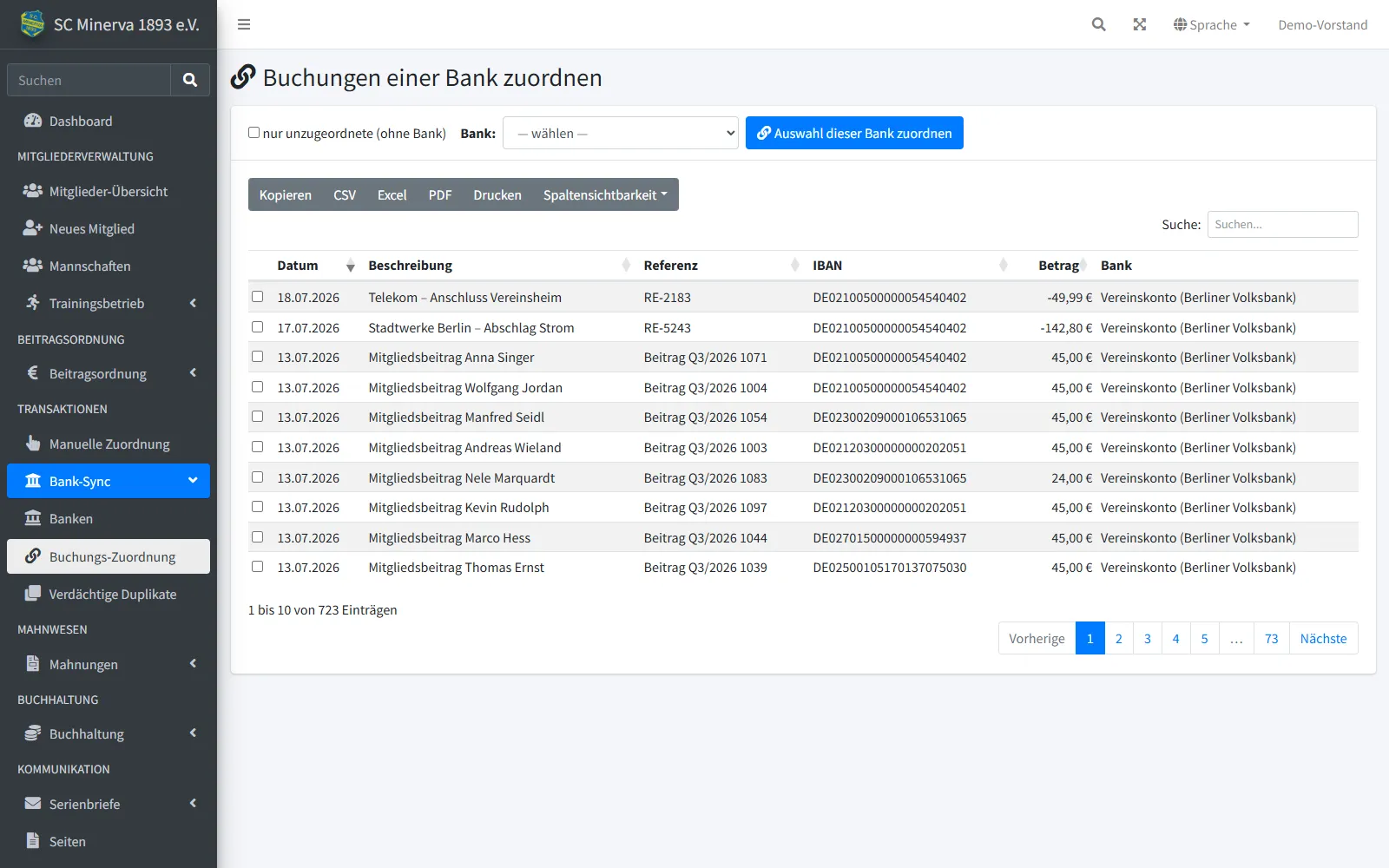Viewport: 1389px width, 868px height.
Task: Expand the Serienbriefe submenu chevron
Action: [x=193, y=804]
